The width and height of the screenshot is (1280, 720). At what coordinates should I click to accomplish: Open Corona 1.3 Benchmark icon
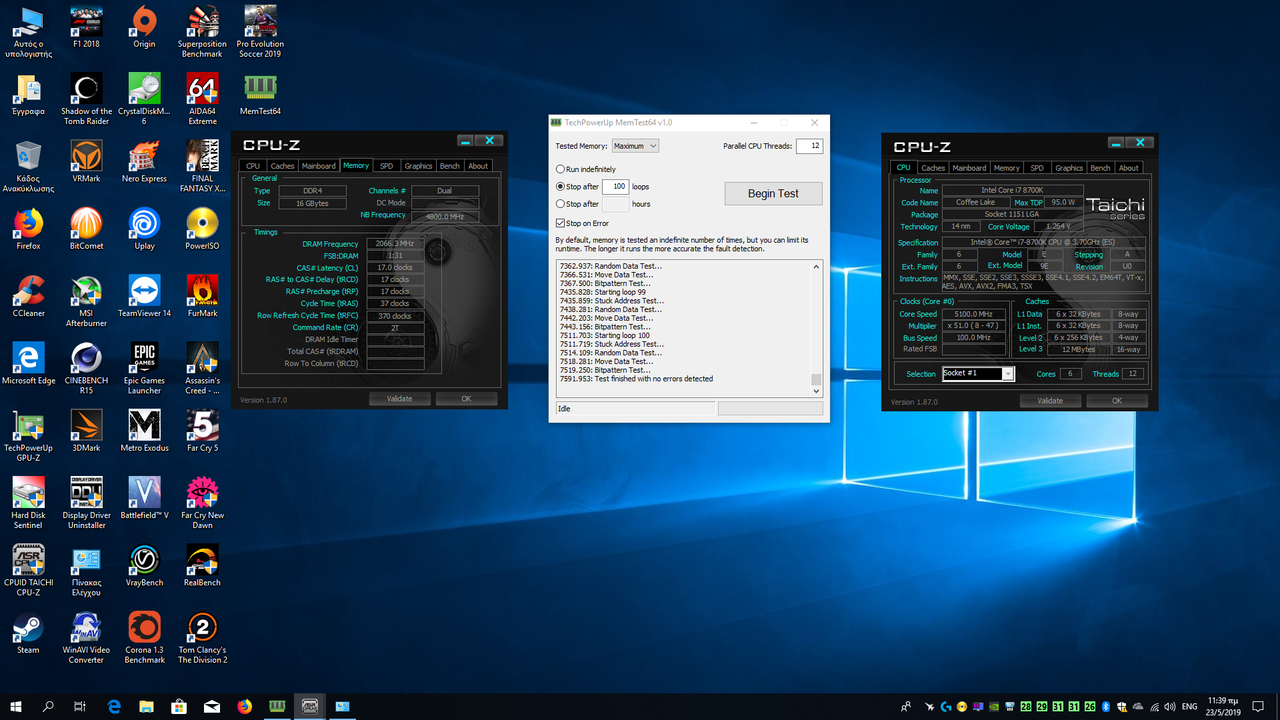click(144, 637)
